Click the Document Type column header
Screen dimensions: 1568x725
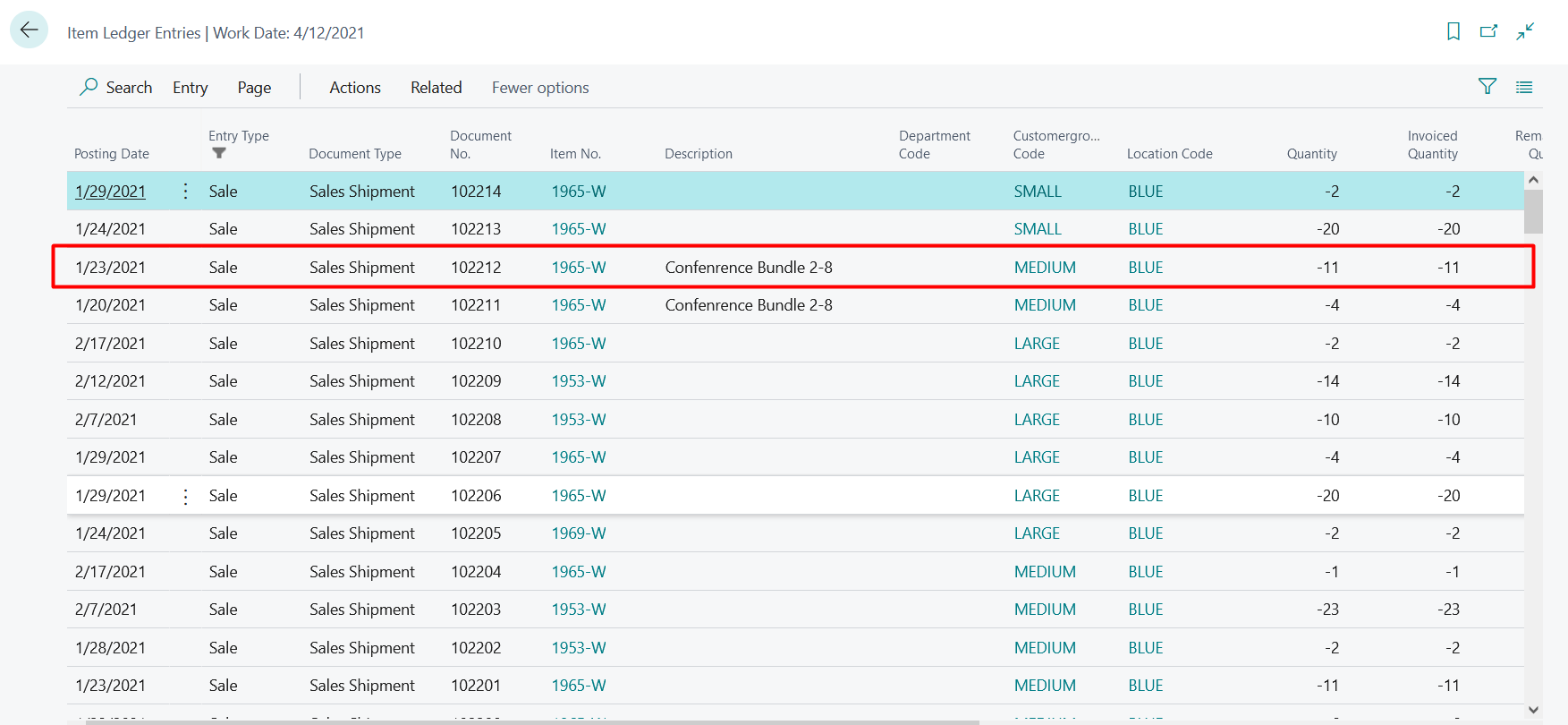[x=355, y=154]
